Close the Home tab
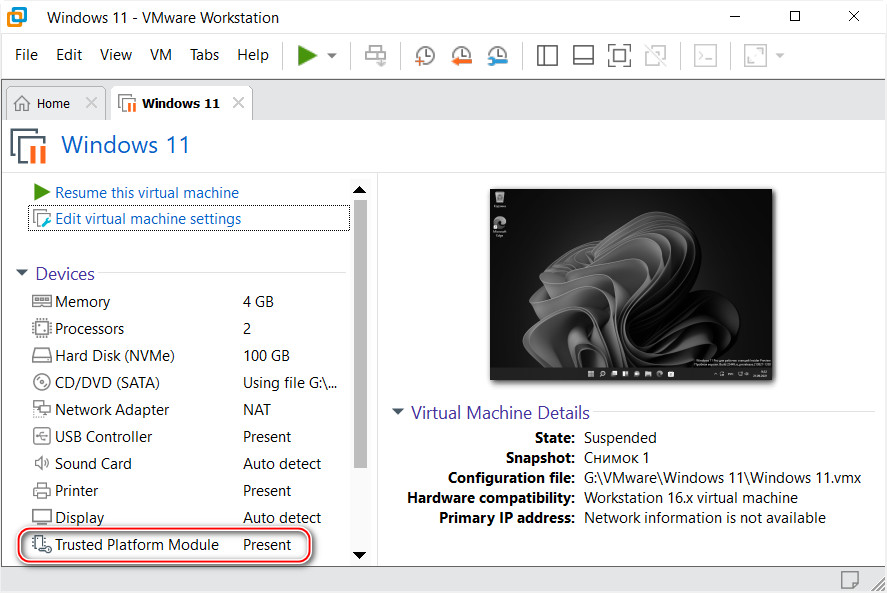The image size is (887, 593). tap(91, 103)
